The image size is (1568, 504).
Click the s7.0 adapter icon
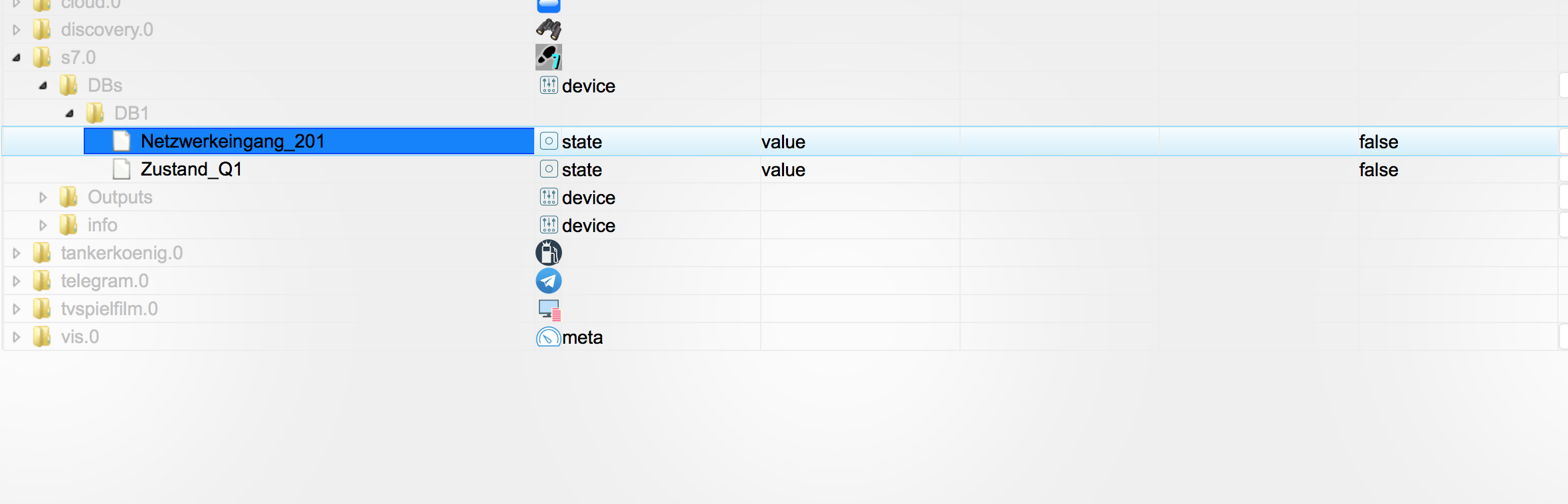pyautogui.click(x=549, y=57)
